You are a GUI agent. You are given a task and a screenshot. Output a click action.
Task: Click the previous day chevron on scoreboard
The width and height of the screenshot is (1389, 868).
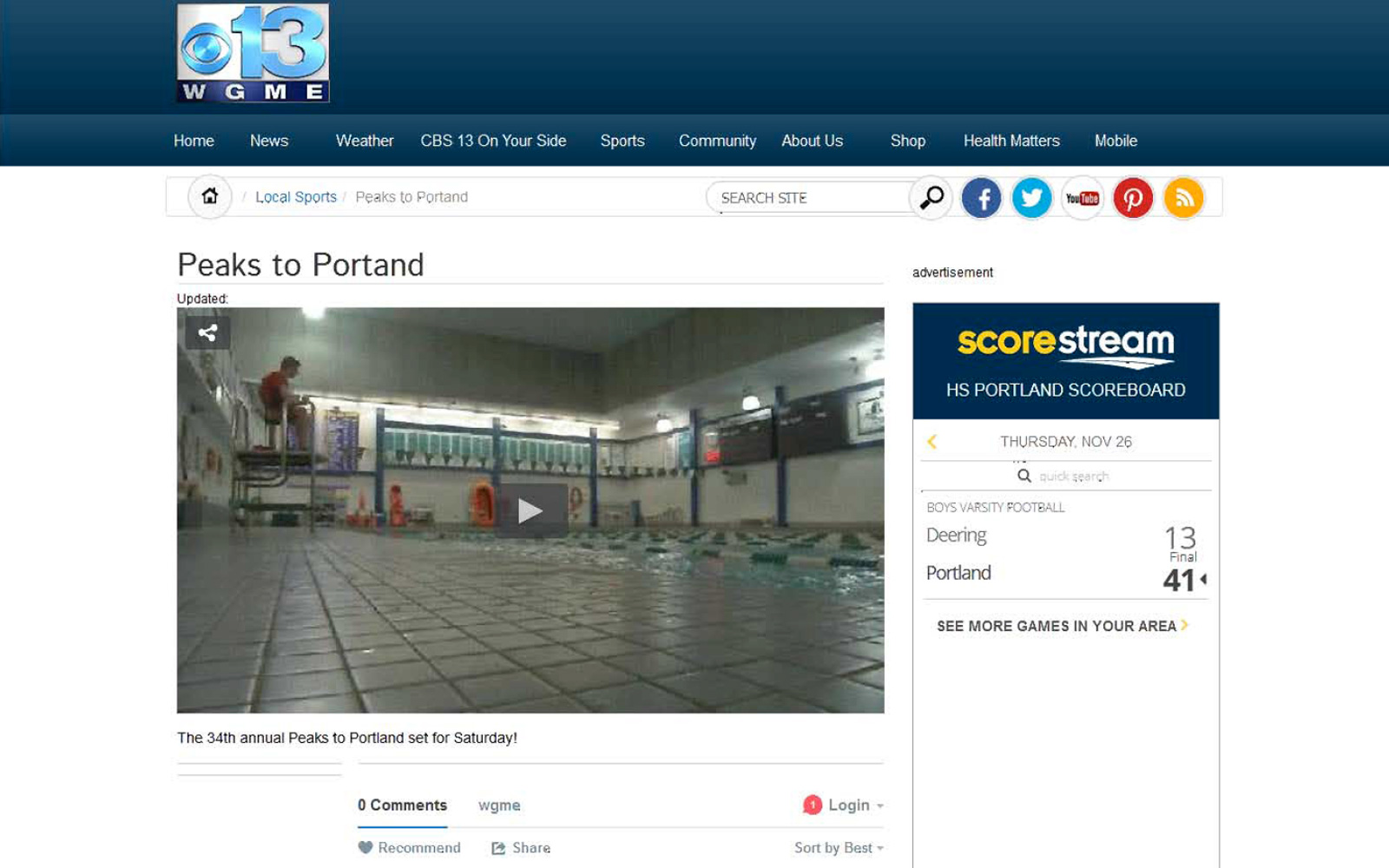tap(931, 442)
